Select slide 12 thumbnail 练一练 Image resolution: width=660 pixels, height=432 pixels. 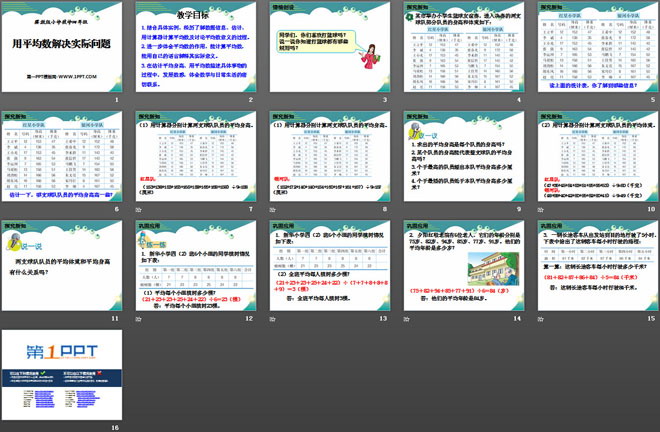[x=196, y=266]
